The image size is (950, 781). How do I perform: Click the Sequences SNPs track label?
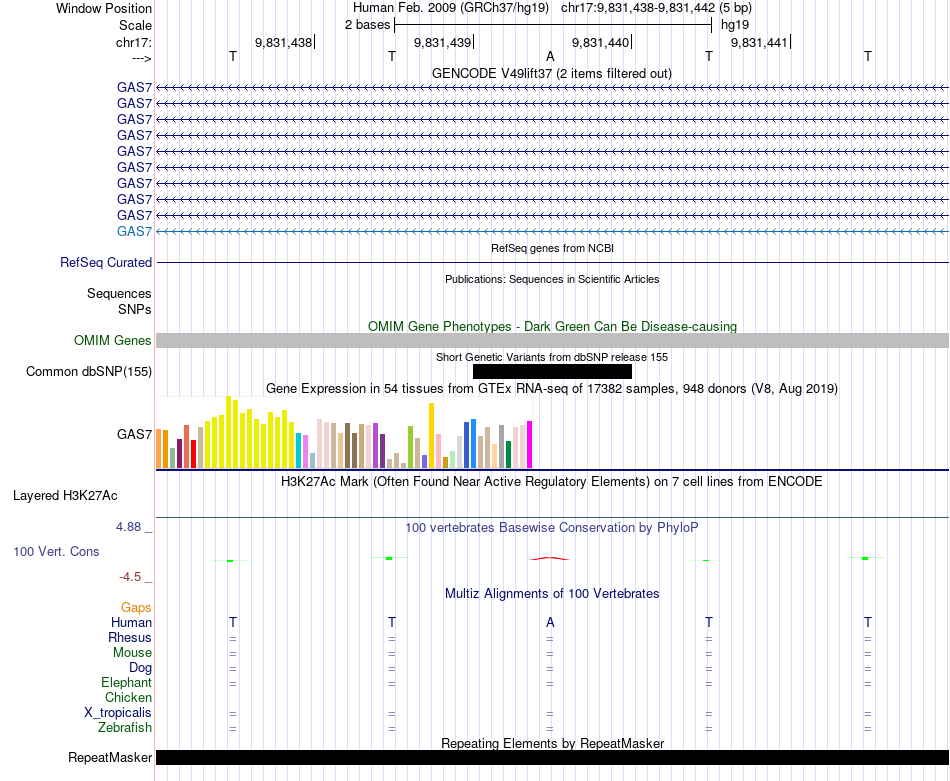coord(119,301)
